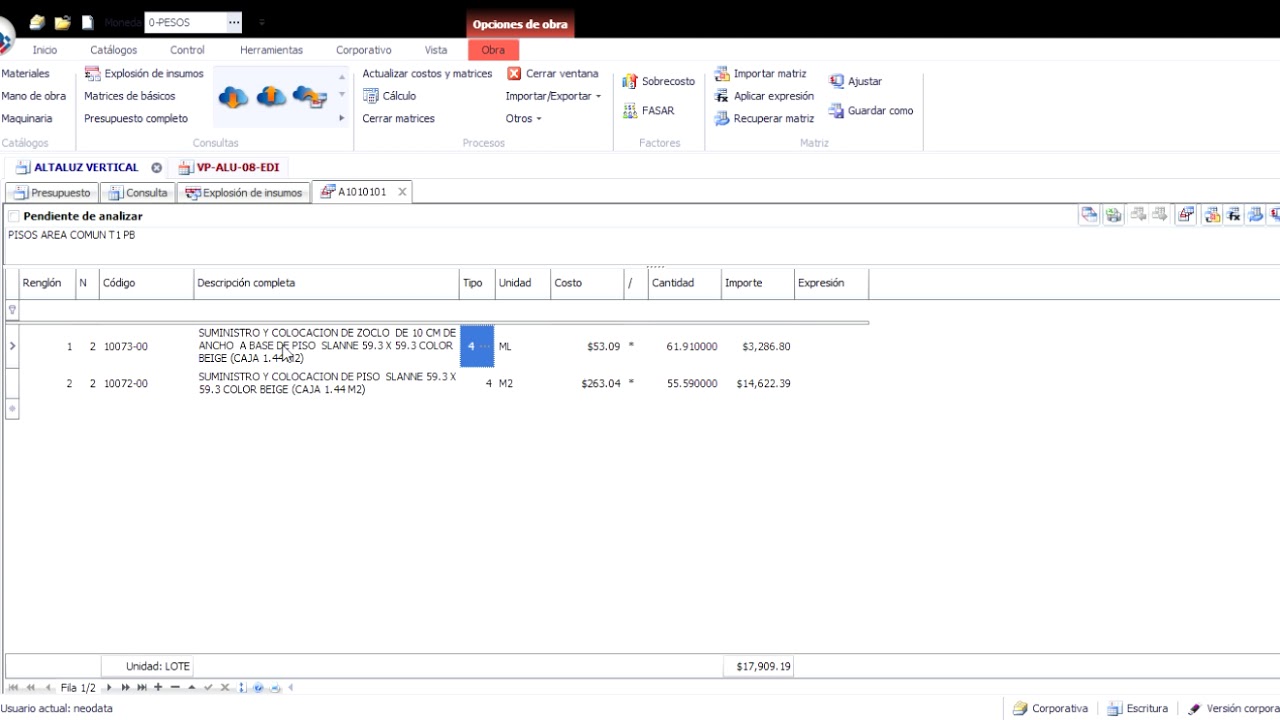This screenshot has width=1280, height=720.
Task: Click Recuperar matriz
Action: [764, 118]
